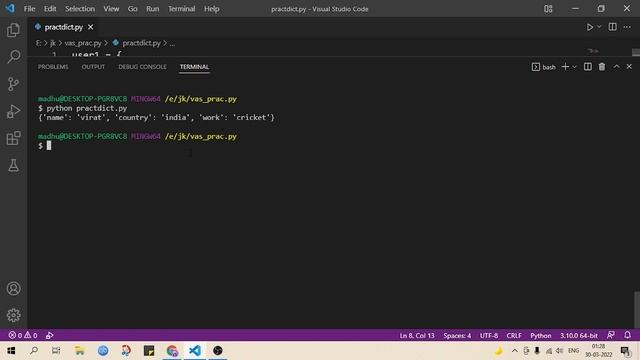The image size is (640, 360).
Task: Select the practdict.py editor tab
Action: coord(64,27)
